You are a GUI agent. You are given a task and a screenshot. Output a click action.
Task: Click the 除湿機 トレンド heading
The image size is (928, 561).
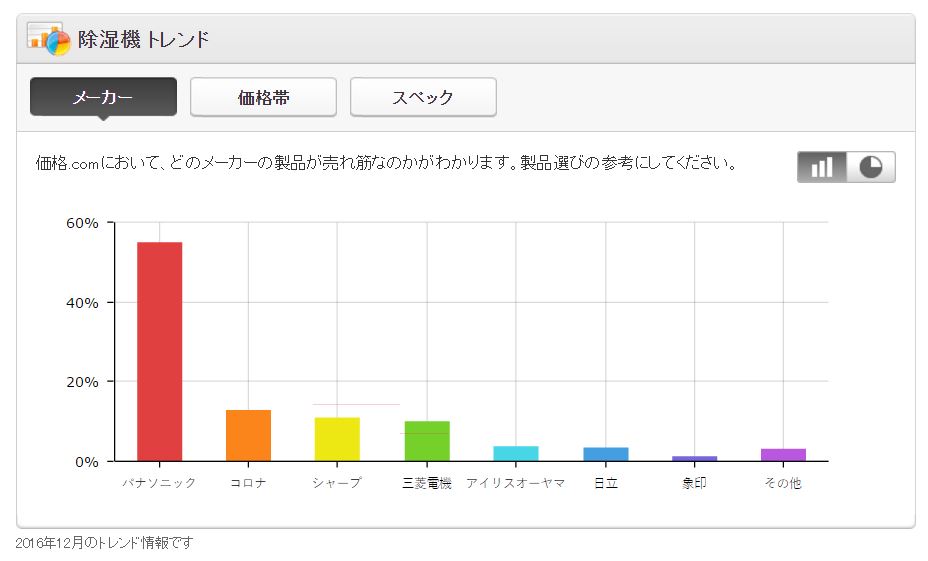point(144,40)
